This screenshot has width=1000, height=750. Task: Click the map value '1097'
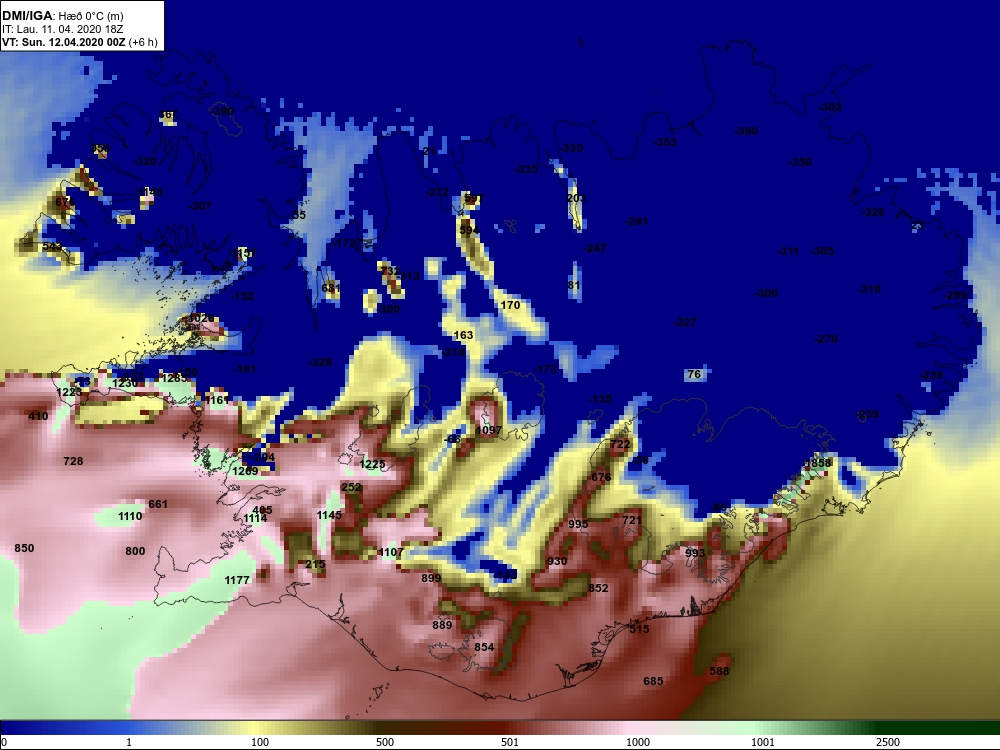coord(489,430)
